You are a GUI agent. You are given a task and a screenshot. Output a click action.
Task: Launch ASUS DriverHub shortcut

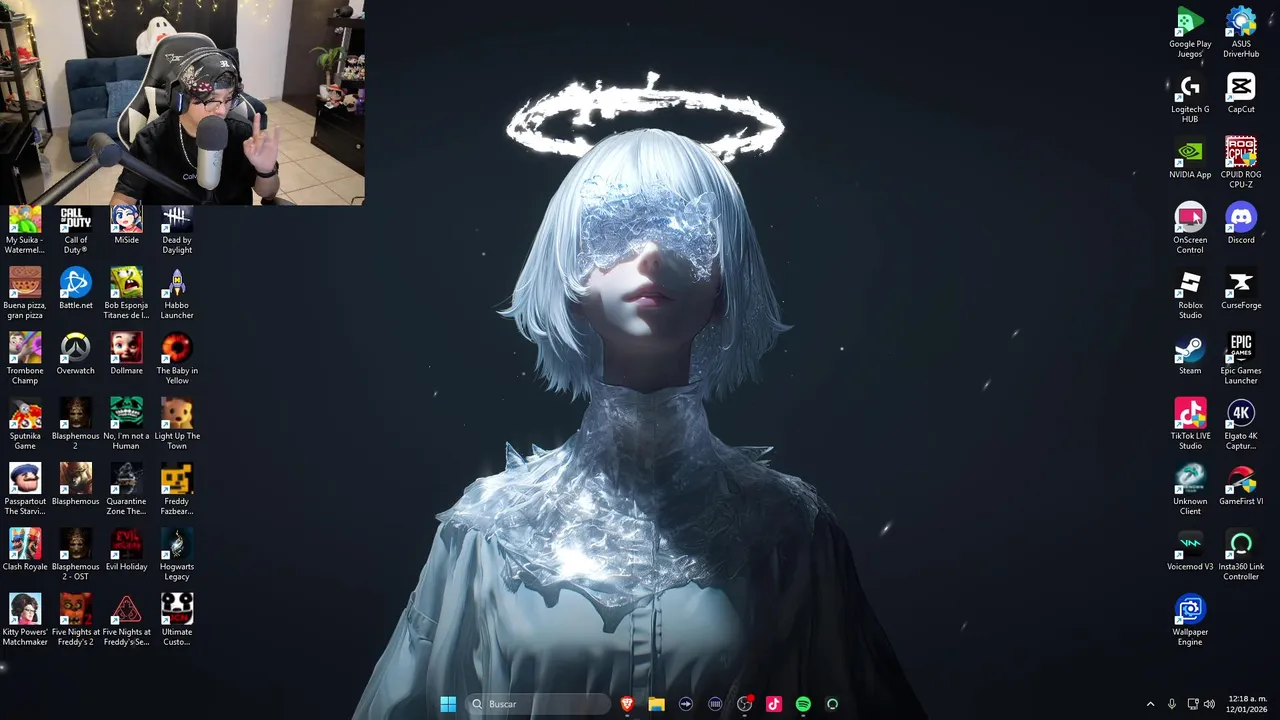(1241, 33)
